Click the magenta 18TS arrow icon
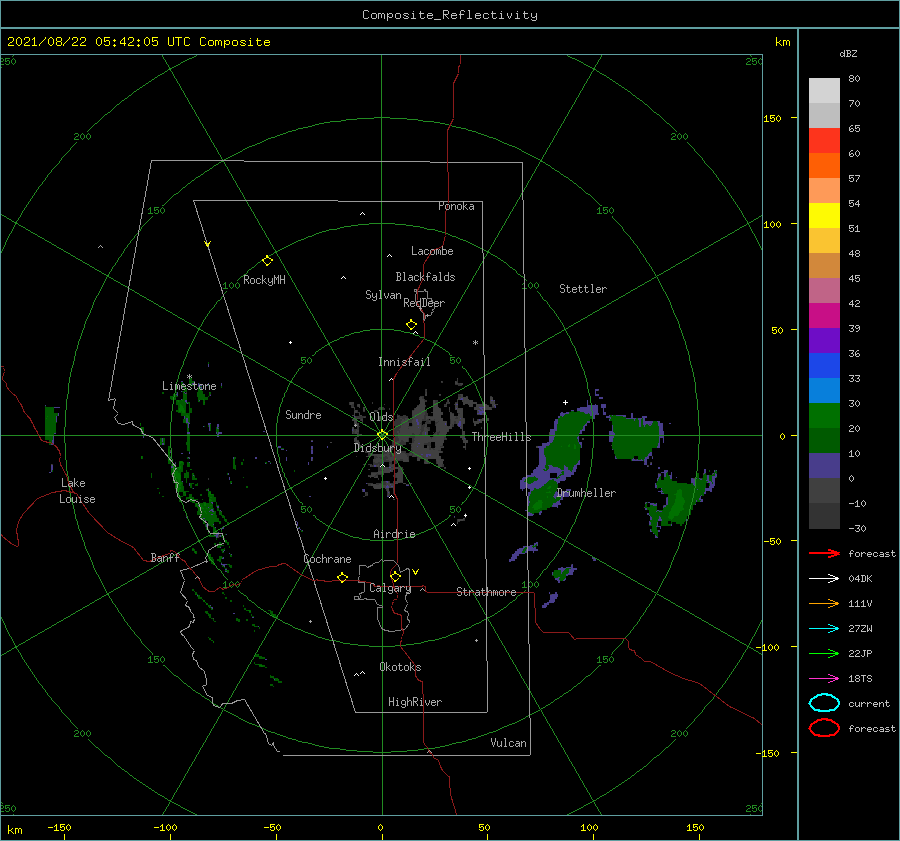Viewport: 900px width, 841px height. pos(824,679)
